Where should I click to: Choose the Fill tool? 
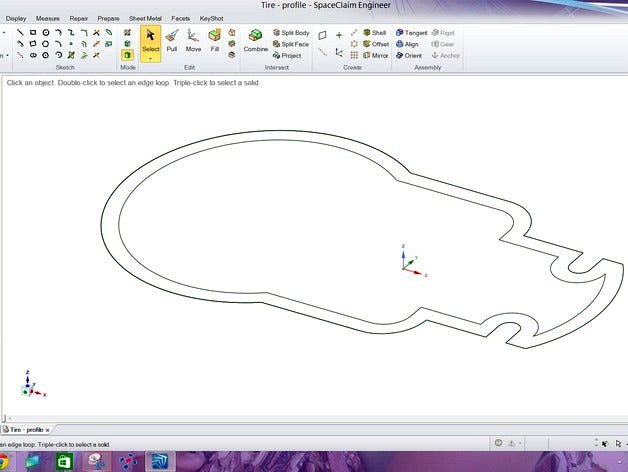[214, 39]
